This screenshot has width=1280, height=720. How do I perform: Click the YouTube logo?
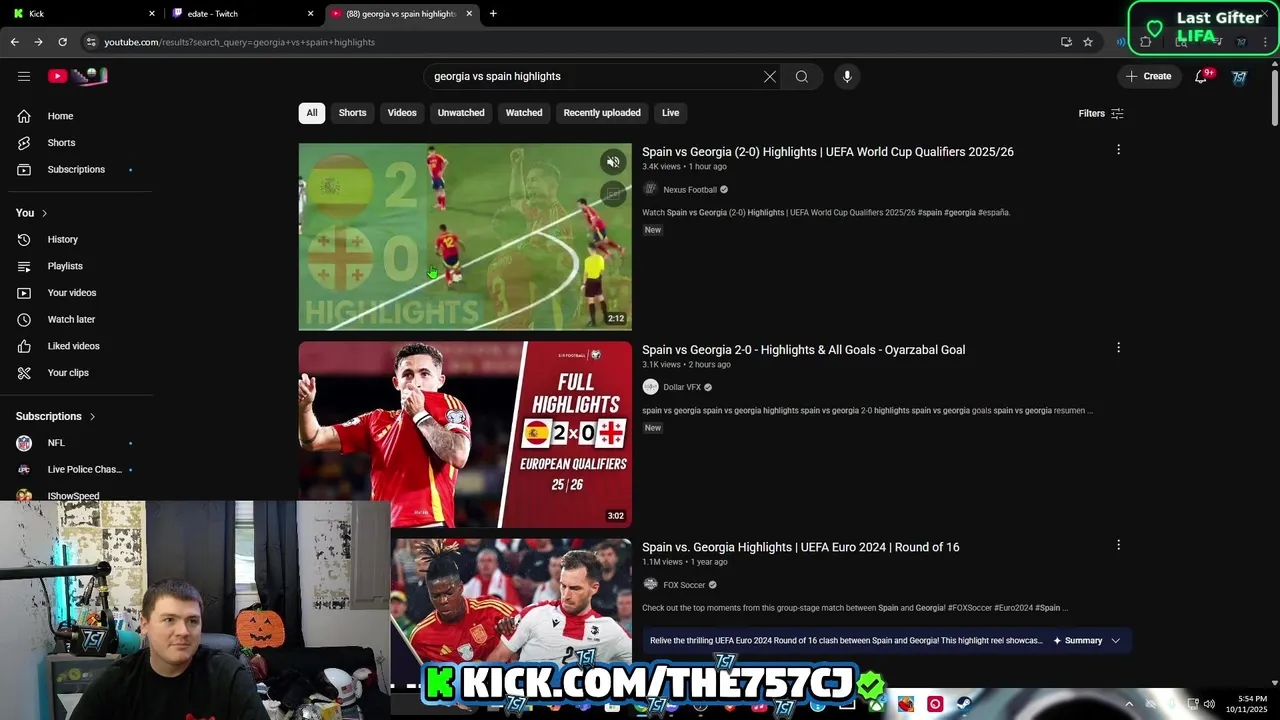pyautogui.click(x=77, y=76)
